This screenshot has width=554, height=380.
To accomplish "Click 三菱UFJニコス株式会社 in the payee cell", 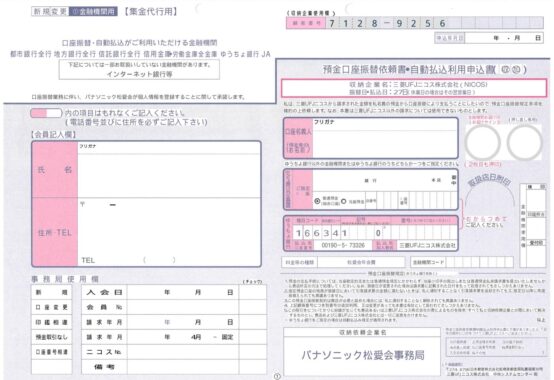I will (427, 245).
